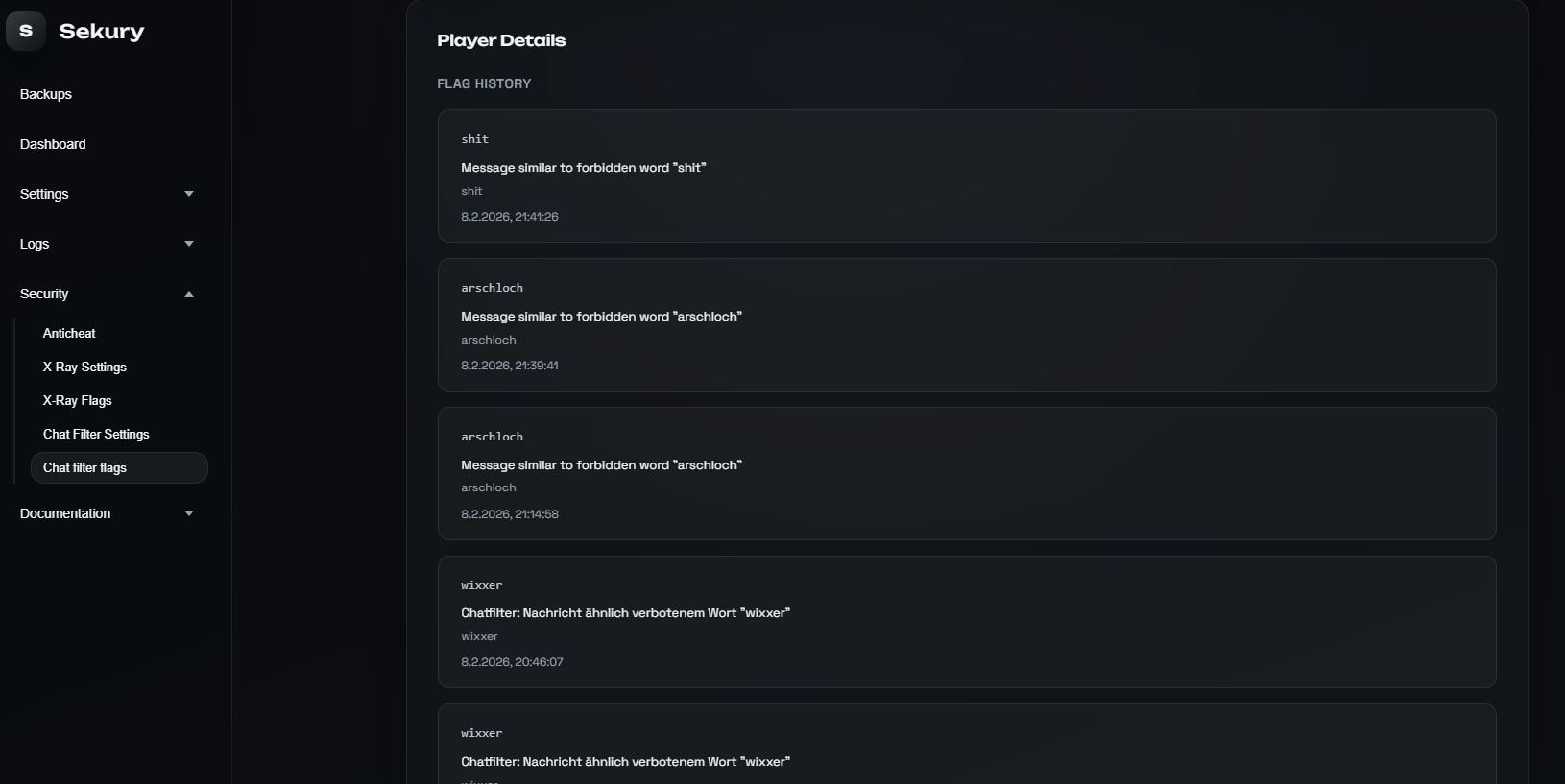Go to the Dashboard page
Image resolution: width=1565 pixels, height=784 pixels.
tap(53, 144)
